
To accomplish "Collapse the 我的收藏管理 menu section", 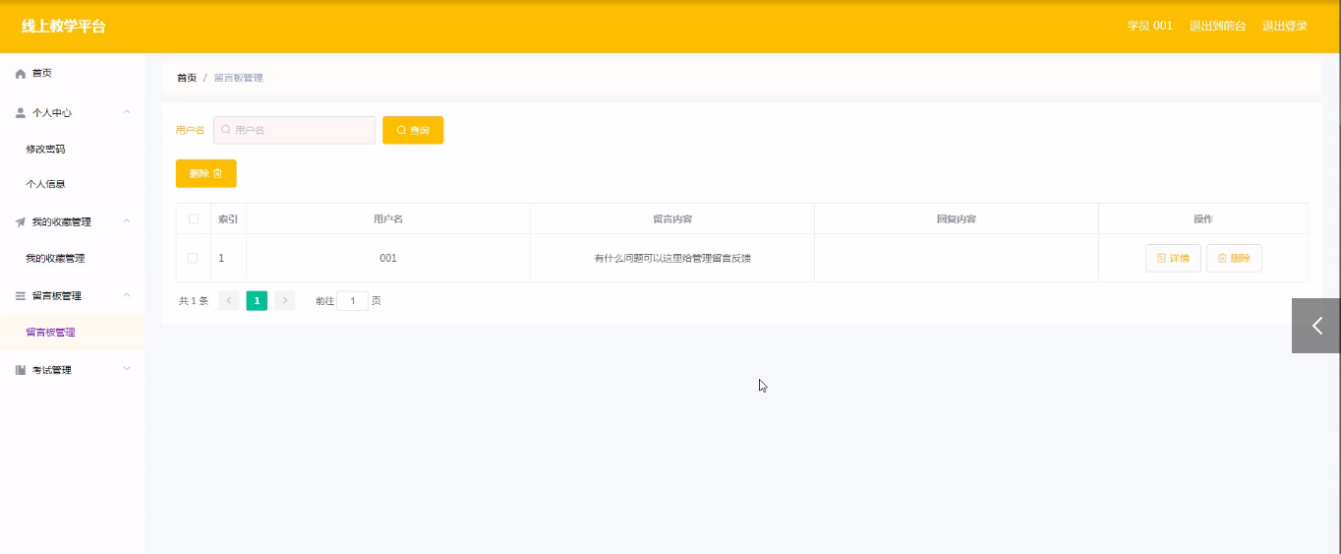I will point(127,221).
